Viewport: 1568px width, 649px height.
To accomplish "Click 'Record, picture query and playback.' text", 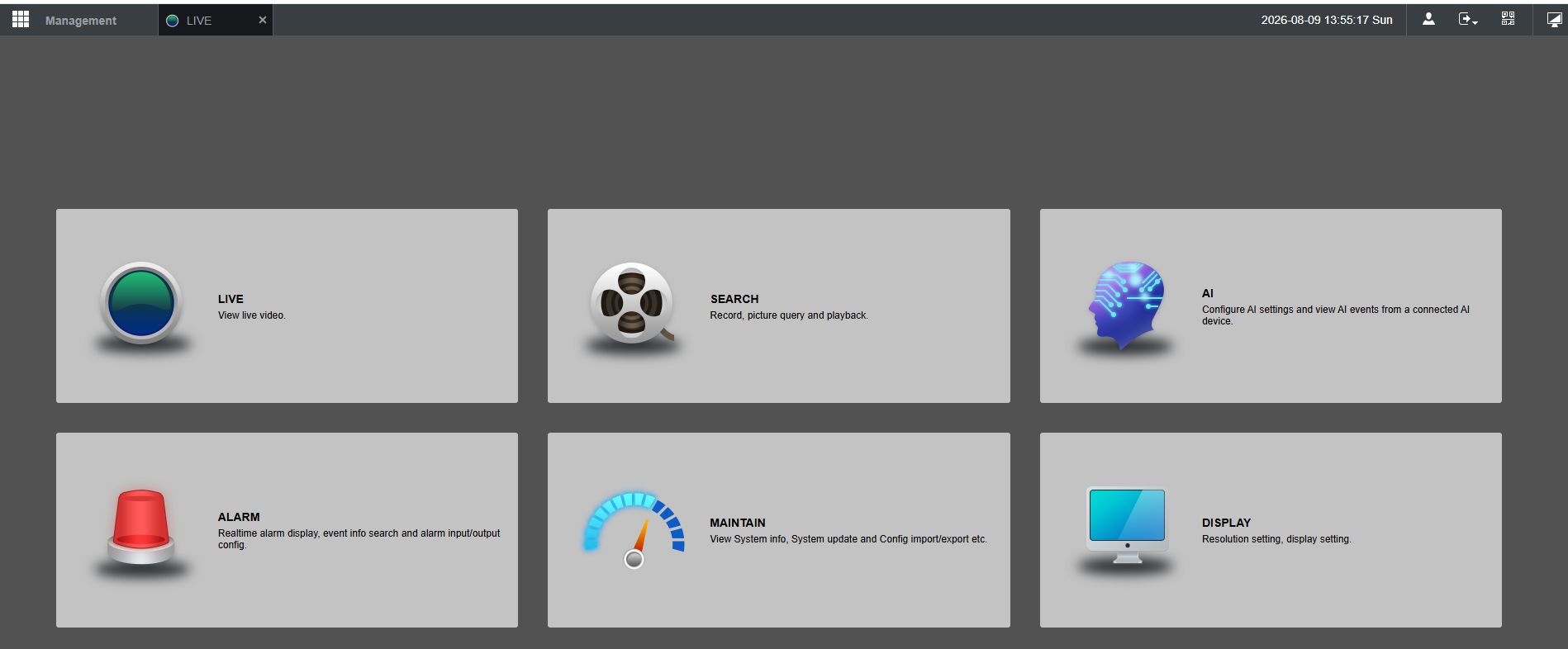I will click(789, 315).
